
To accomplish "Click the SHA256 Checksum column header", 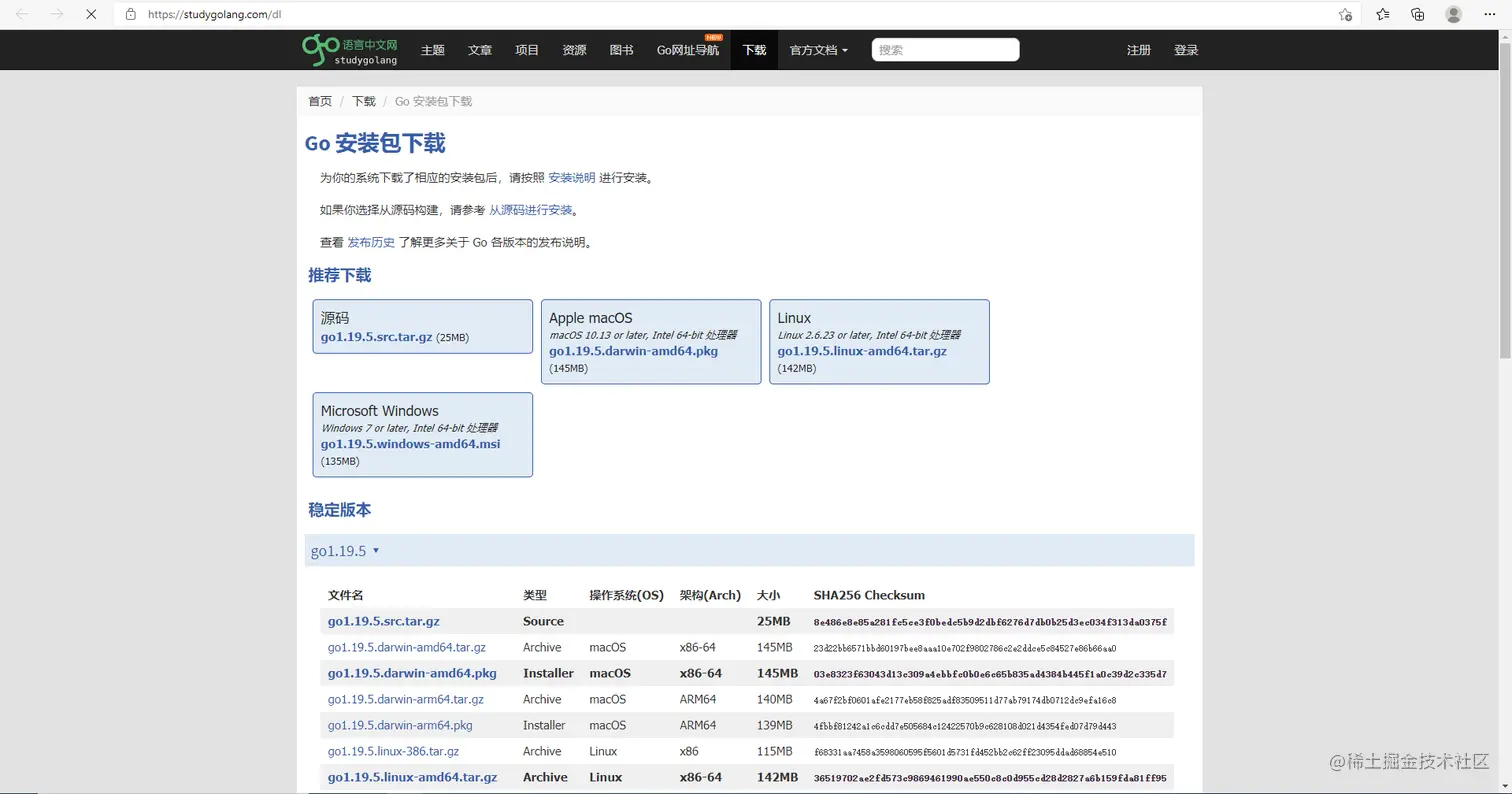I will pos(869,595).
